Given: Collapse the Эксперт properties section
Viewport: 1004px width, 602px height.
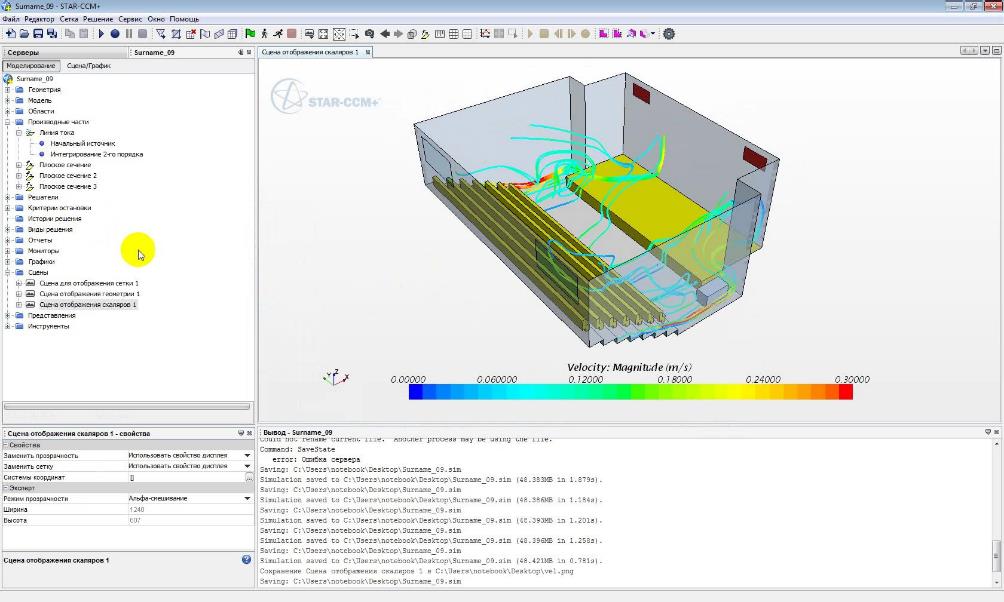Looking at the screenshot, I should tap(4, 487).
